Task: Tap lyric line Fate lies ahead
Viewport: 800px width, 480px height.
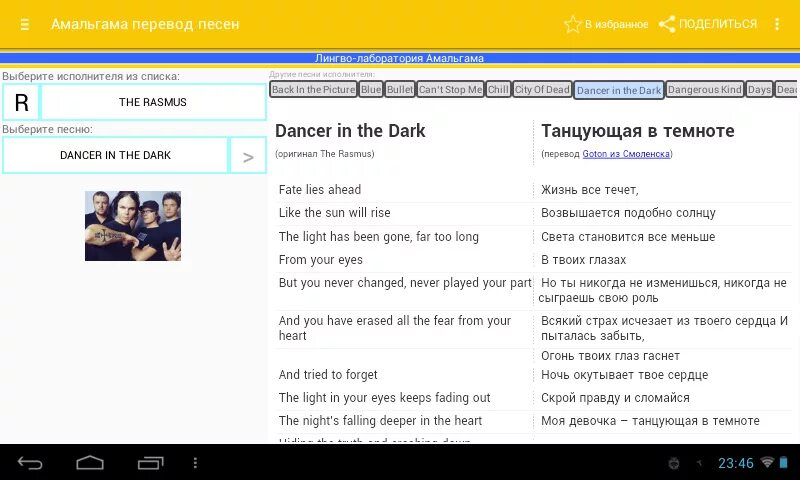Action: (x=320, y=190)
